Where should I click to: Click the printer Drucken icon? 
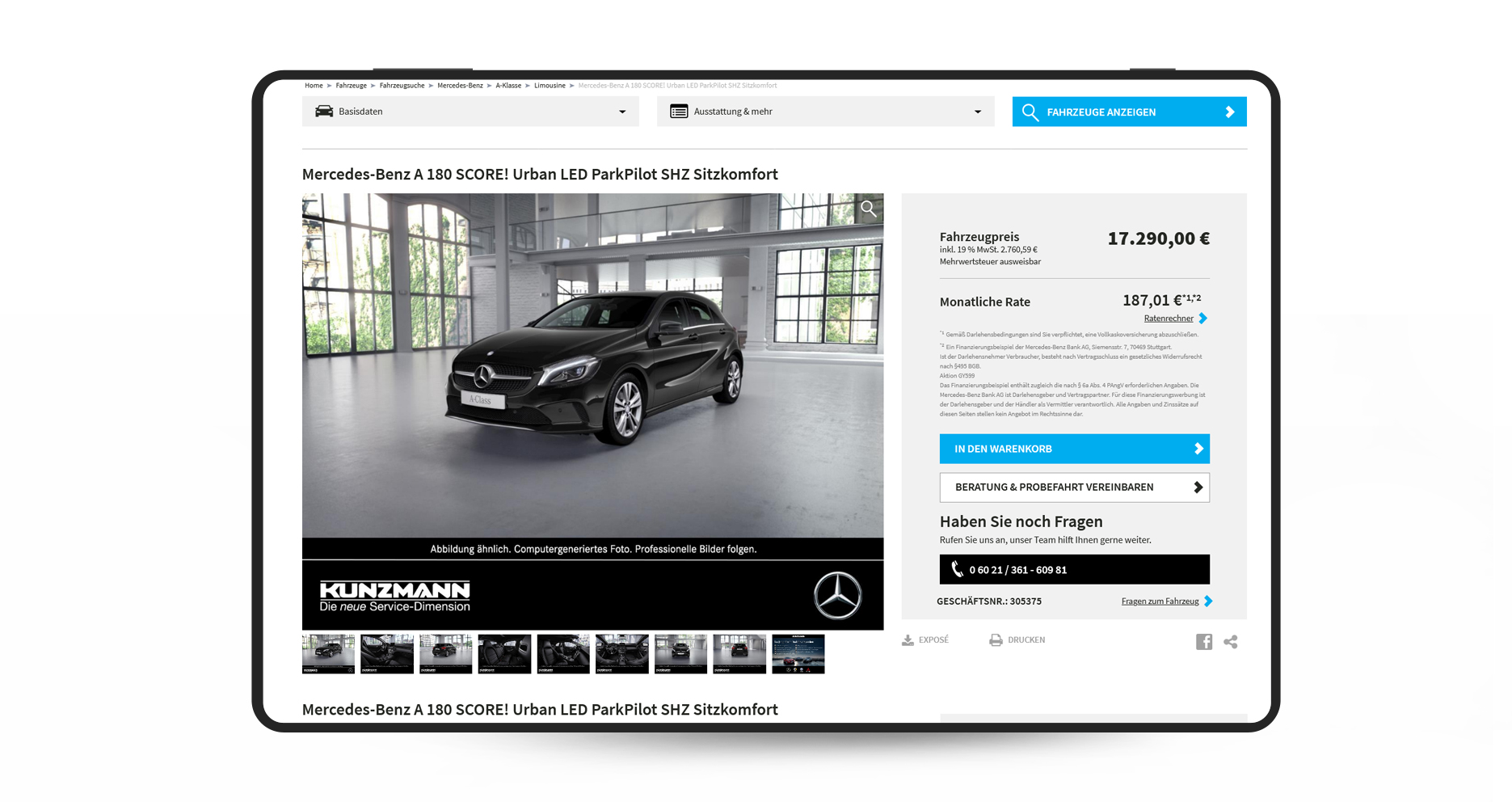click(996, 640)
